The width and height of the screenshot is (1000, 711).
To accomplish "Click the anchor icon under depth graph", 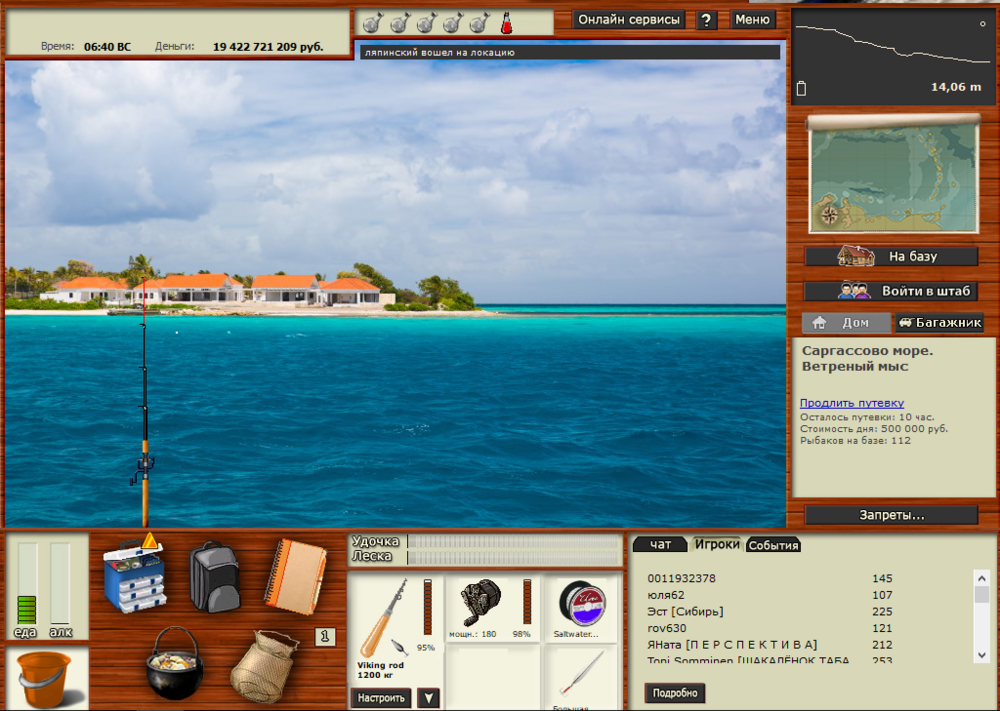I will pyautogui.click(x=800, y=87).
